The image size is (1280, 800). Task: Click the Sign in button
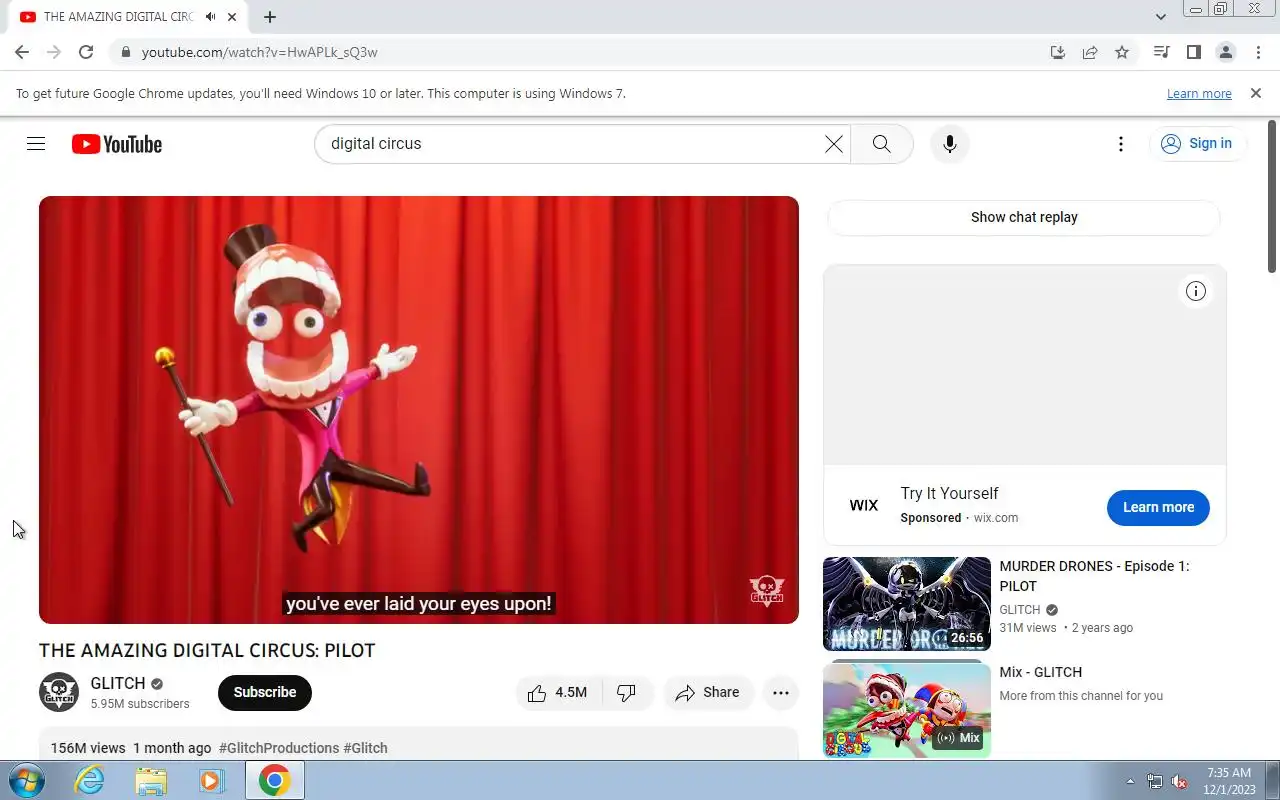pyautogui.click(x=1198, y=144)
